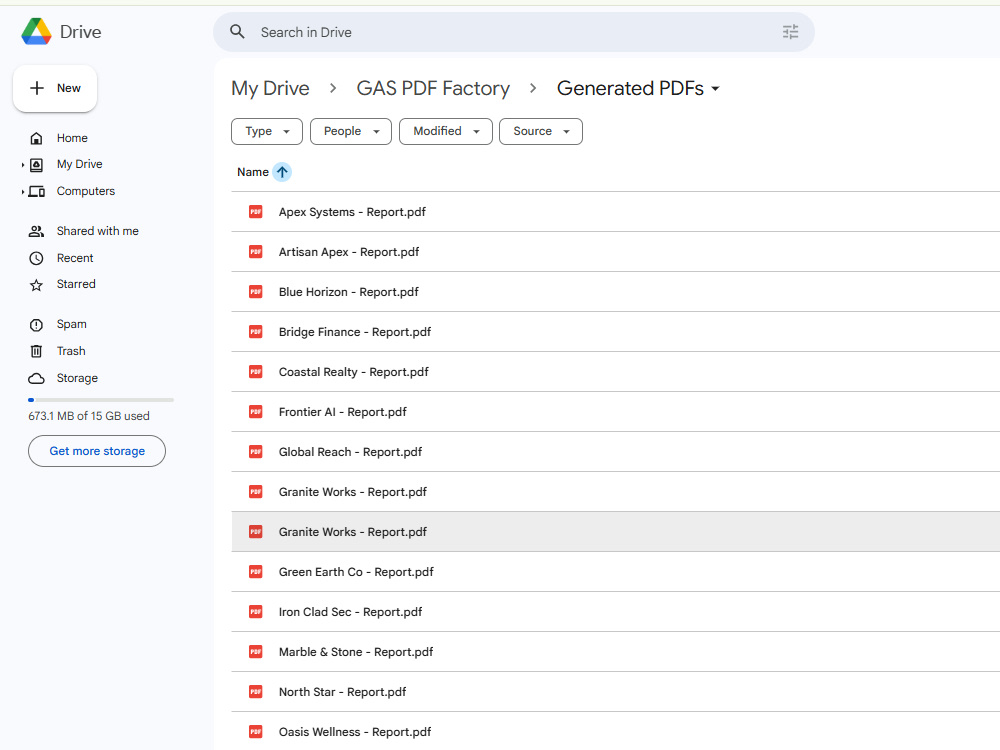The height and width of the screenshot is (750, 1000).
Task: Click the storage usage progress bar
Action: pyautogui.click(x=101, y=400)
